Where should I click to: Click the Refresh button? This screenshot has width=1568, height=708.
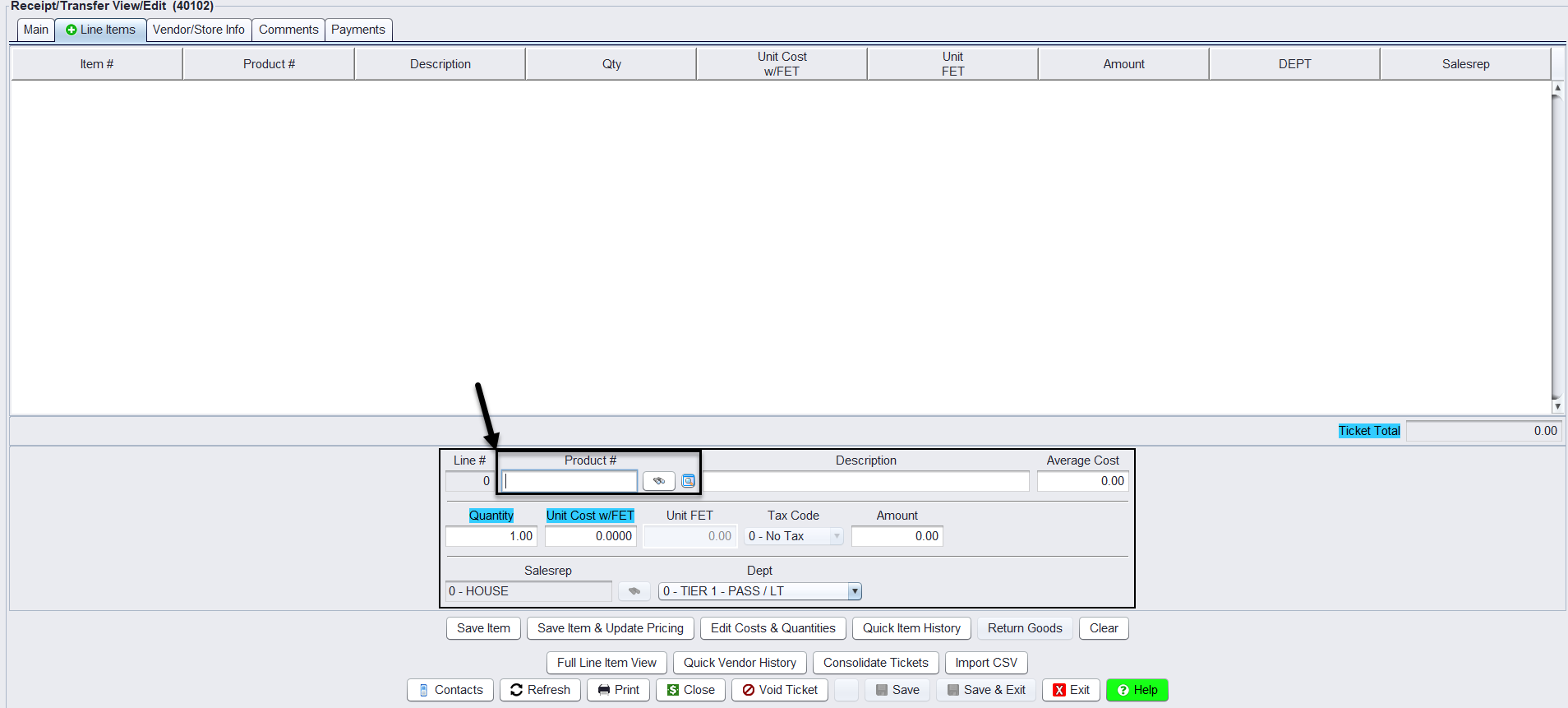pyautogui.click(x=540, y=690)
